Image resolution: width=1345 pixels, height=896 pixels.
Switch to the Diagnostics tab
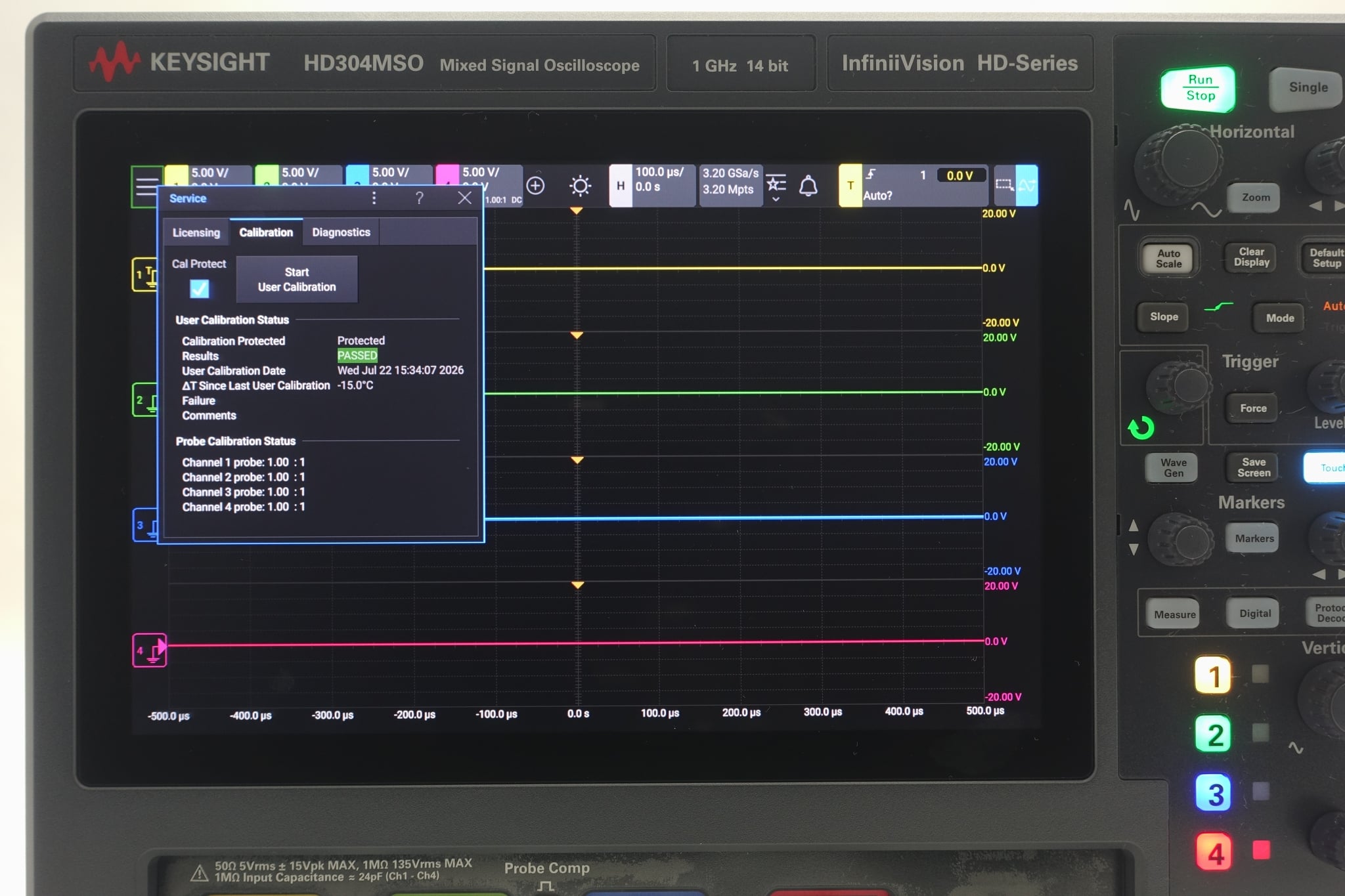[341, 232]
